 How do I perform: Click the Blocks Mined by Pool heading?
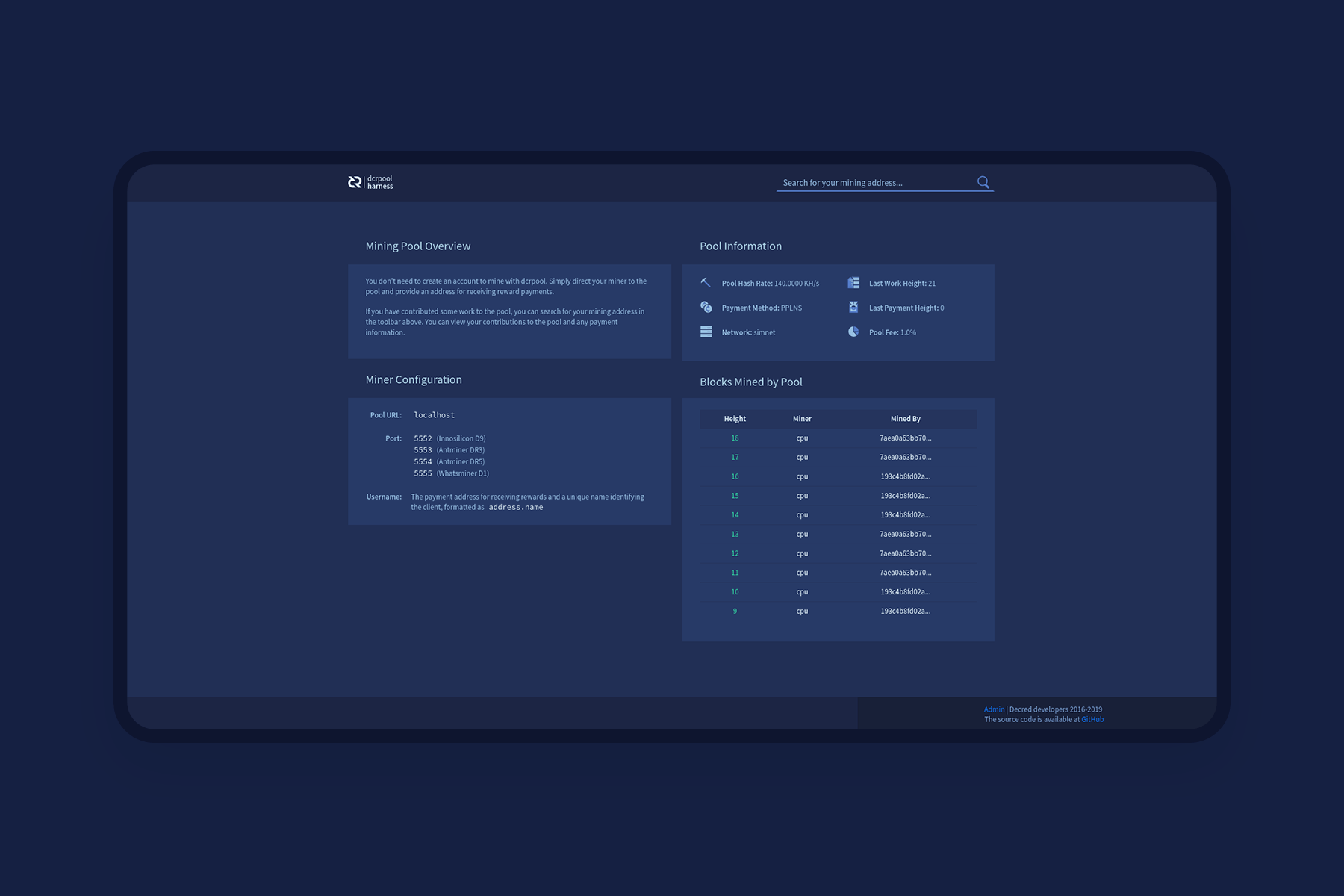[751, 382]
